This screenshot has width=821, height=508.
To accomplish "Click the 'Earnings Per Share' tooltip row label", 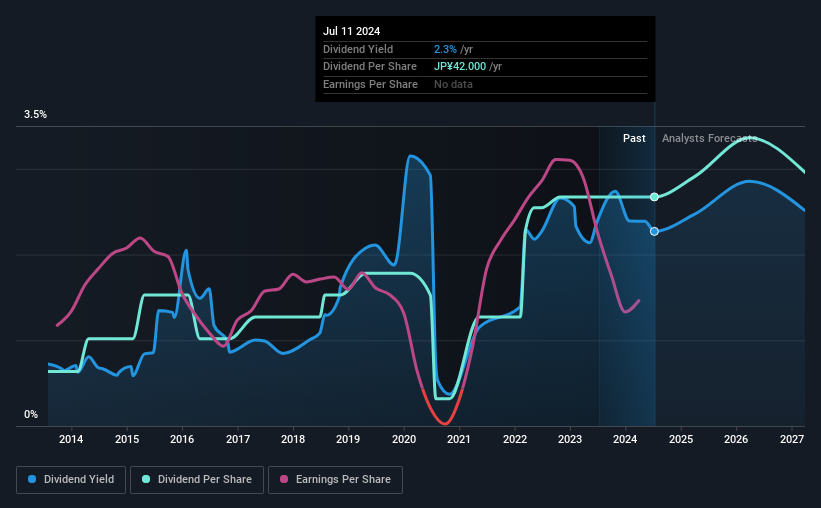I will click(370, 84).
